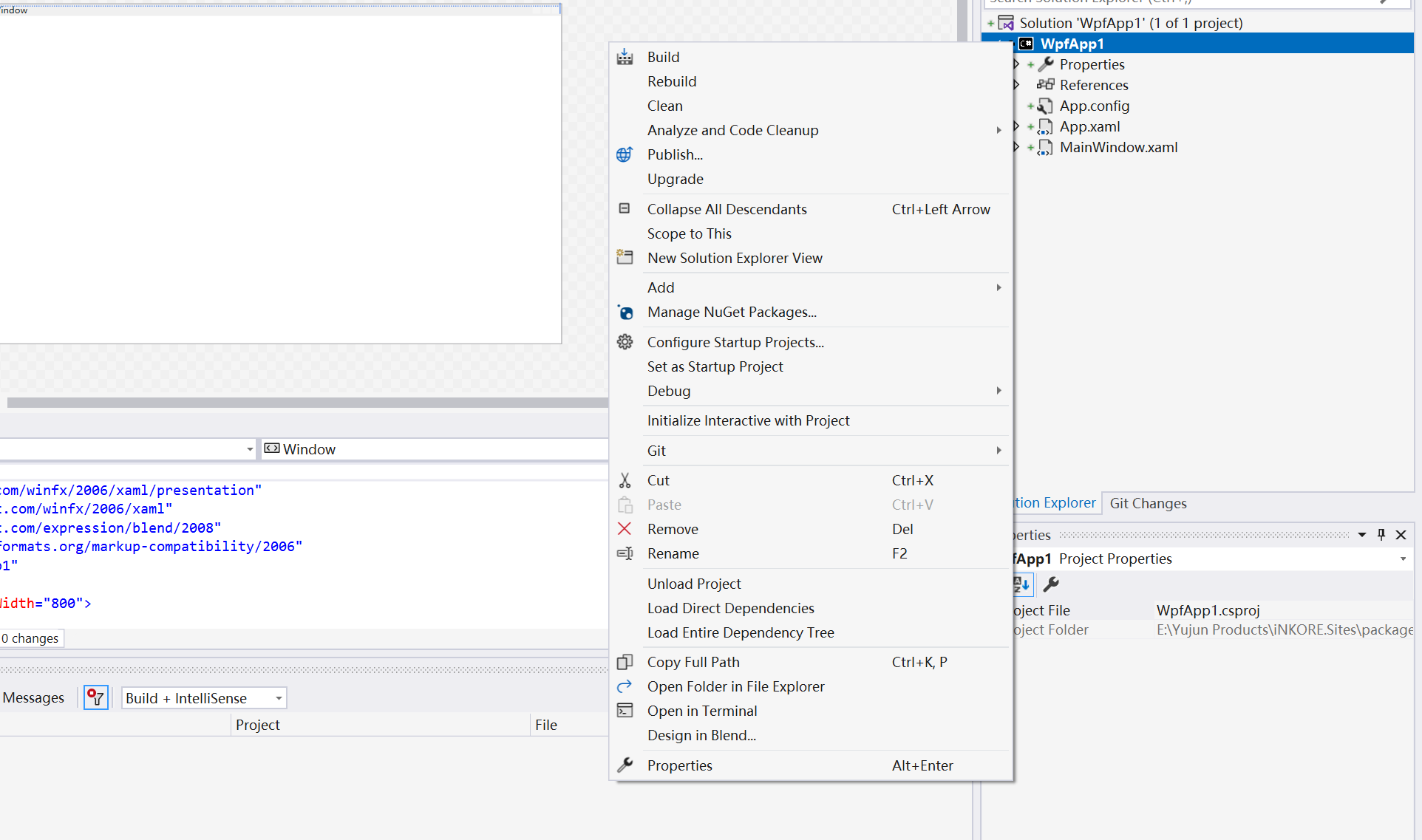The height and width of the screenshot is (840, 1422).
Task: Select the App.config tree item
Action: pyautogui.click(x=1094, y=106)
